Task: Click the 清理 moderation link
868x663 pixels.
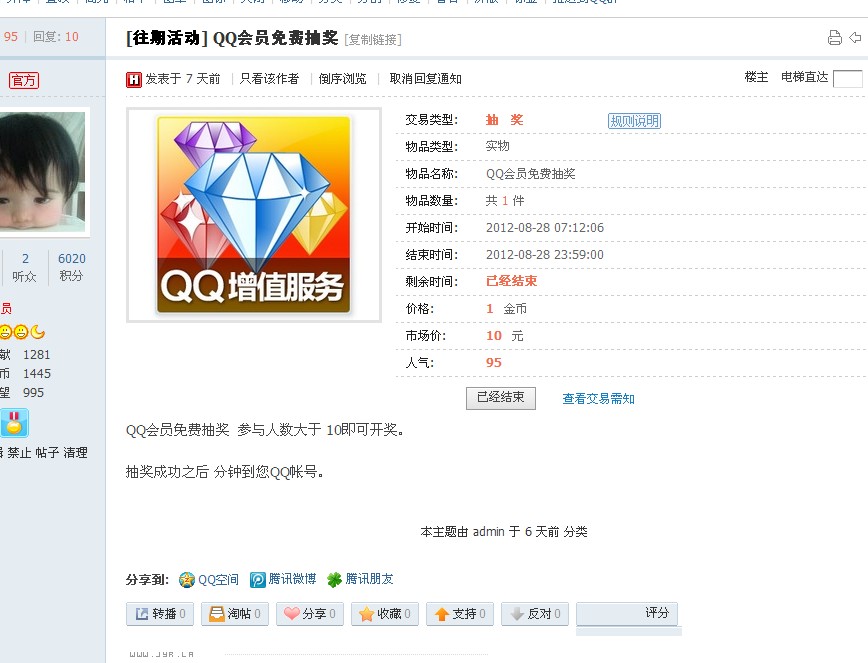Action: (75, 453)
